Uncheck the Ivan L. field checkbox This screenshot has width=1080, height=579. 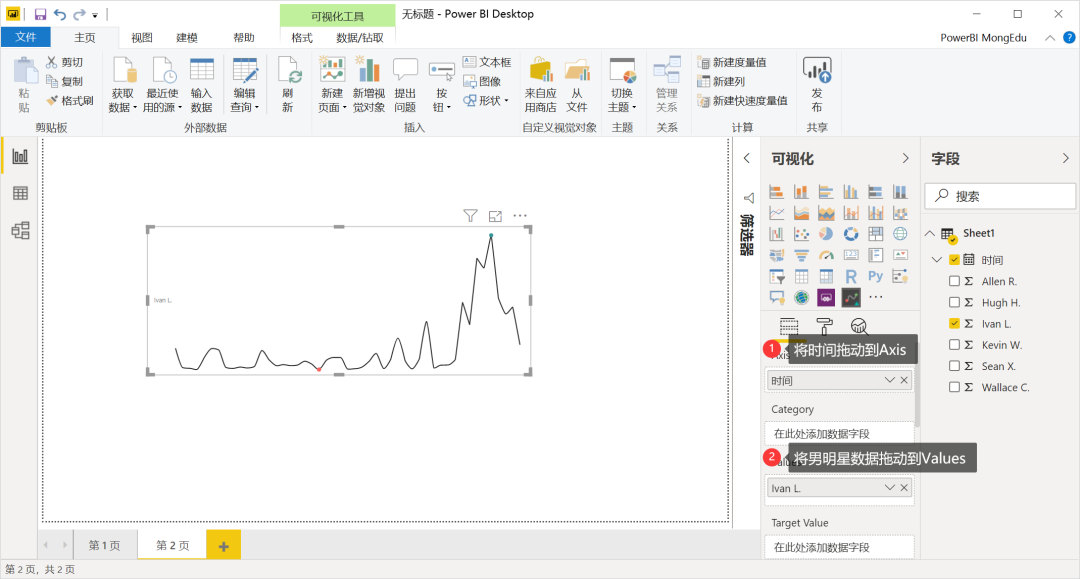pos(954,324)
